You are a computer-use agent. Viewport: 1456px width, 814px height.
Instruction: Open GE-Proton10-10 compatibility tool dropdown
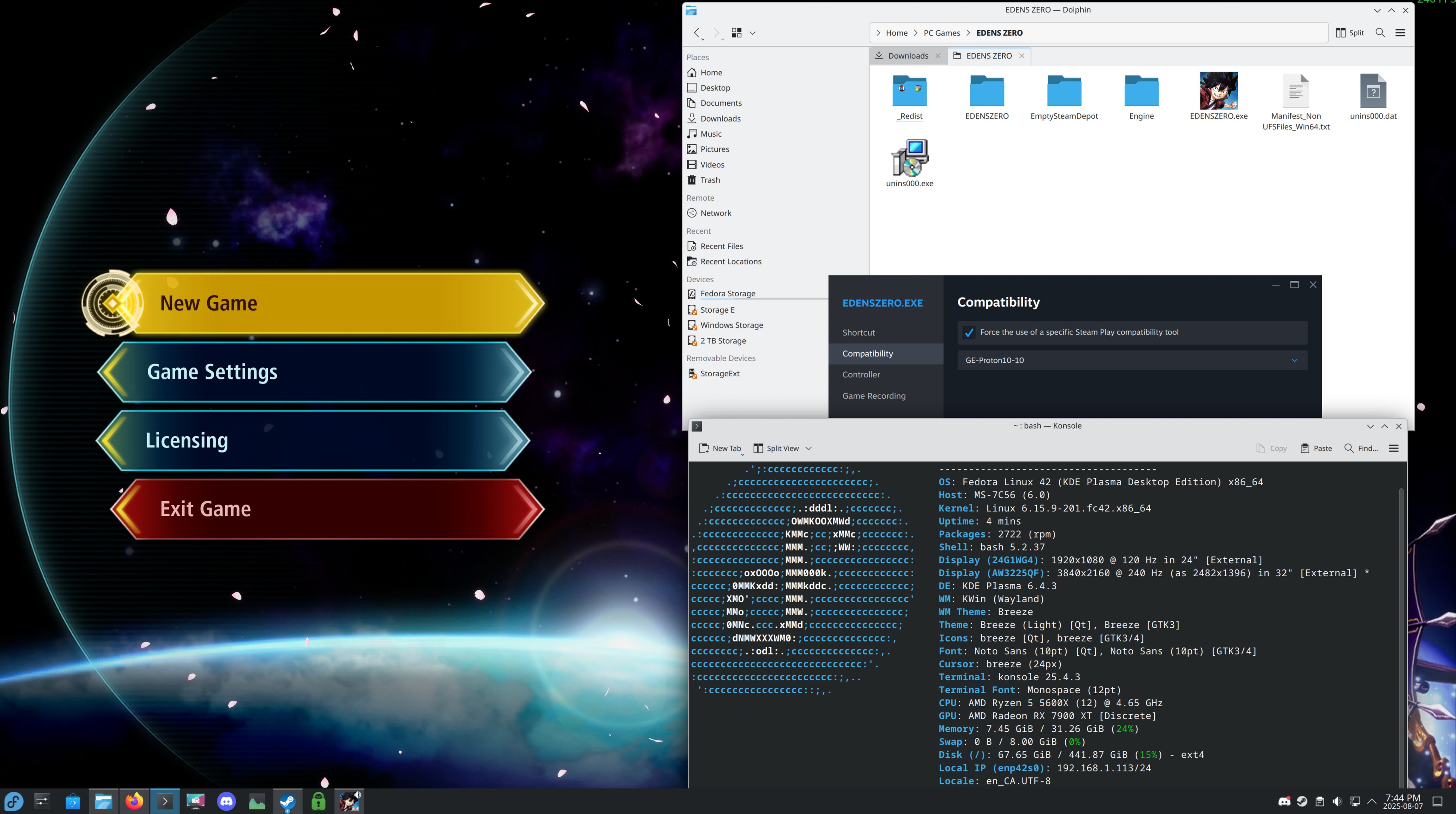tap(1132, 360)
